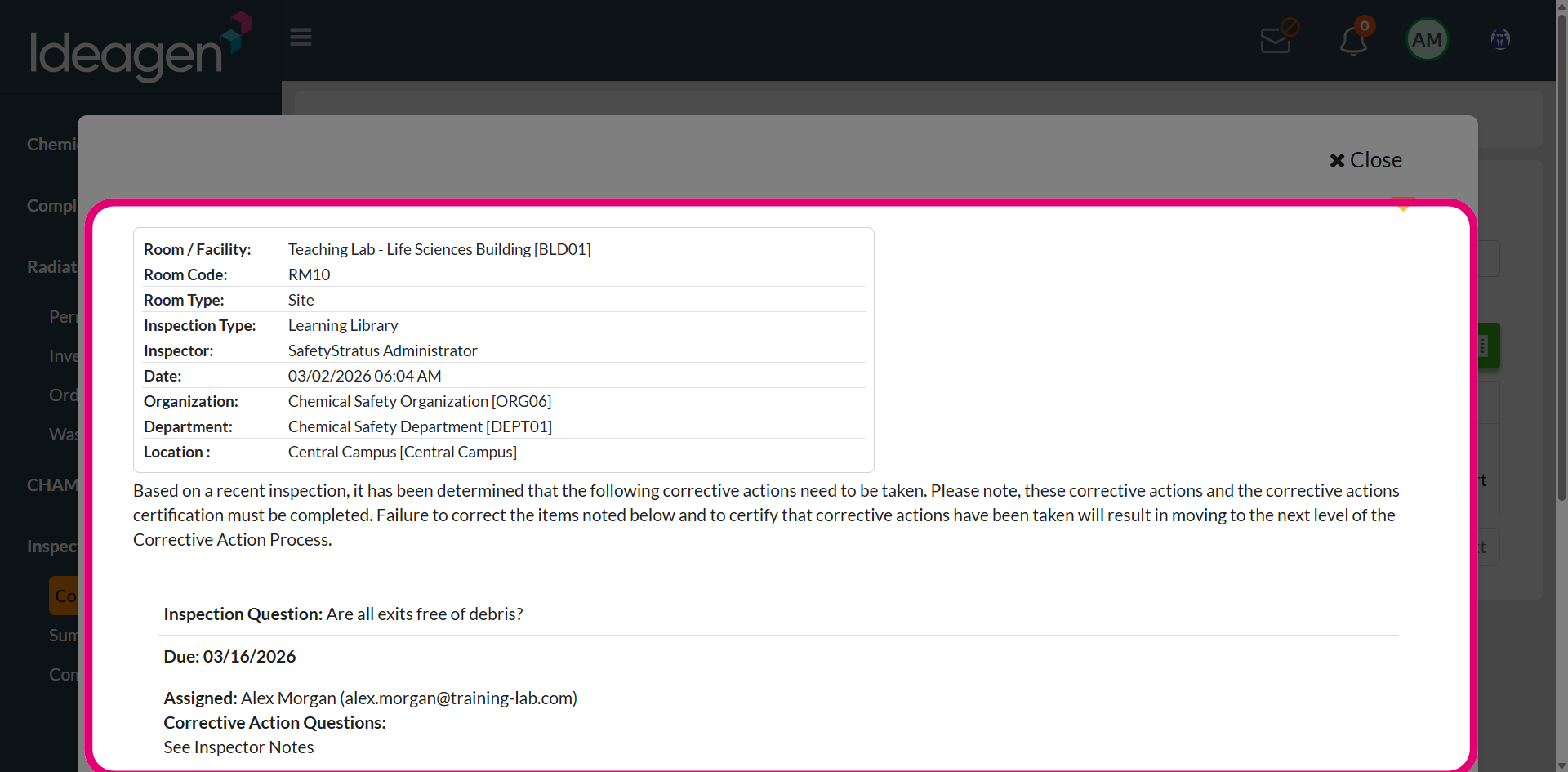Viewport: 1568px width, 772px height.
Task: Open the Inspection sidebar menu item
Action: pos(51,547)
